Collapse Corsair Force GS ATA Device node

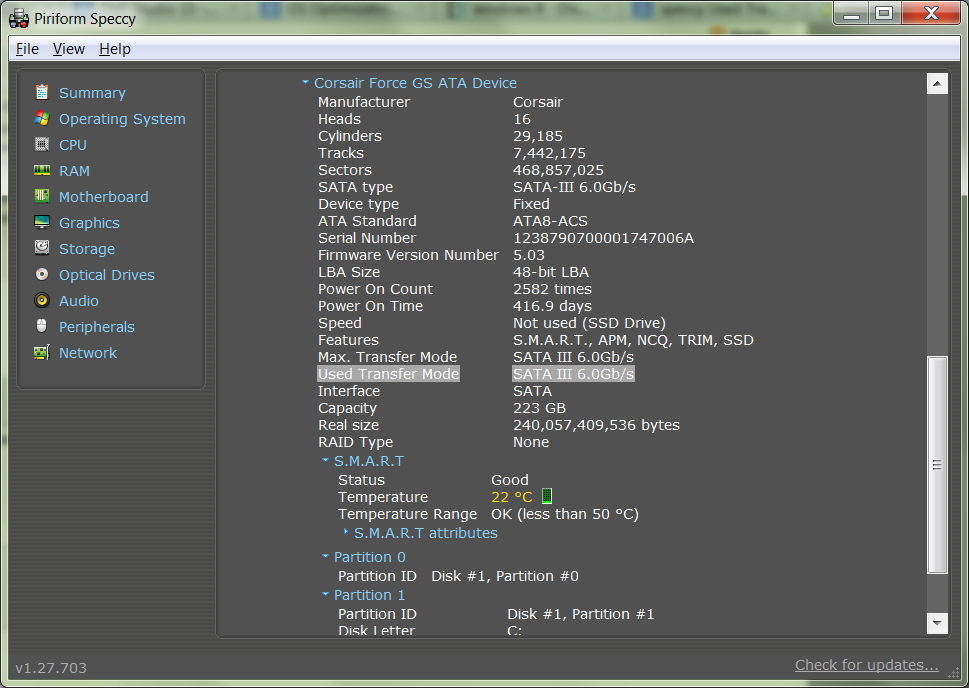(x=305, y=82)
